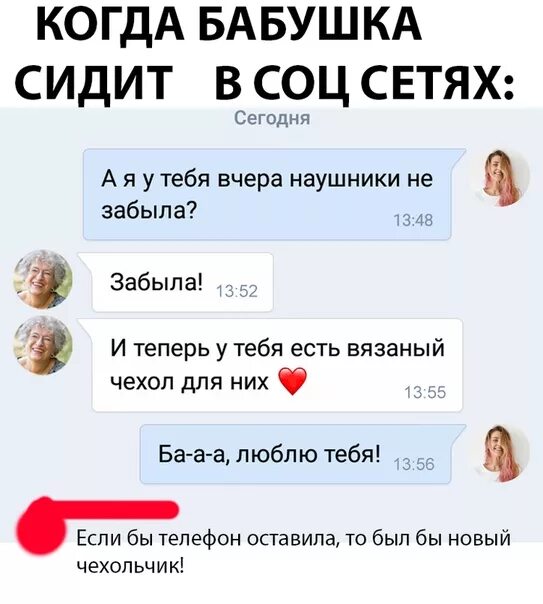Tap the avatar beside 'Ба-а-а, люблю тебя!'
This screenshot has height=604, width=543.
pyautogui.click(x=501, y=453)
